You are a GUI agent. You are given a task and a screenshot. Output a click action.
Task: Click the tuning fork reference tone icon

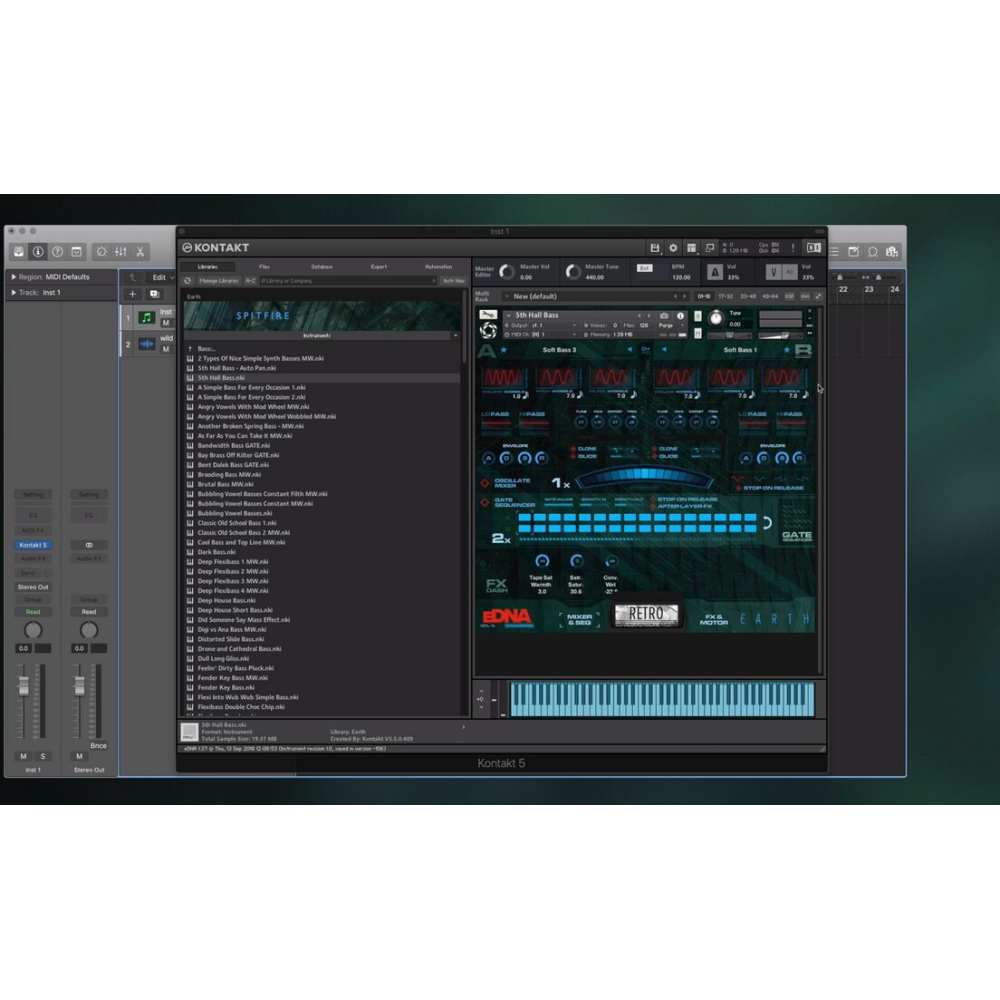pyautogui.click(x=774, y=272)
